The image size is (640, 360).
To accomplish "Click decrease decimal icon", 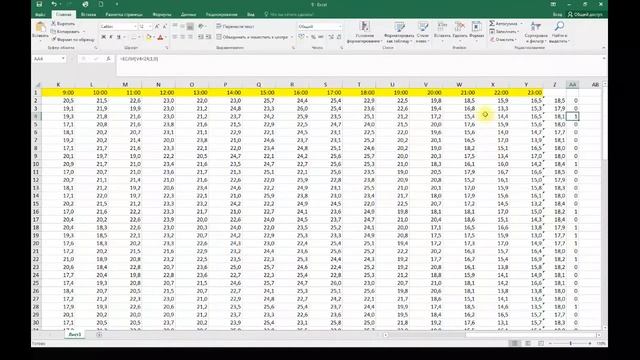I will 339,37.
